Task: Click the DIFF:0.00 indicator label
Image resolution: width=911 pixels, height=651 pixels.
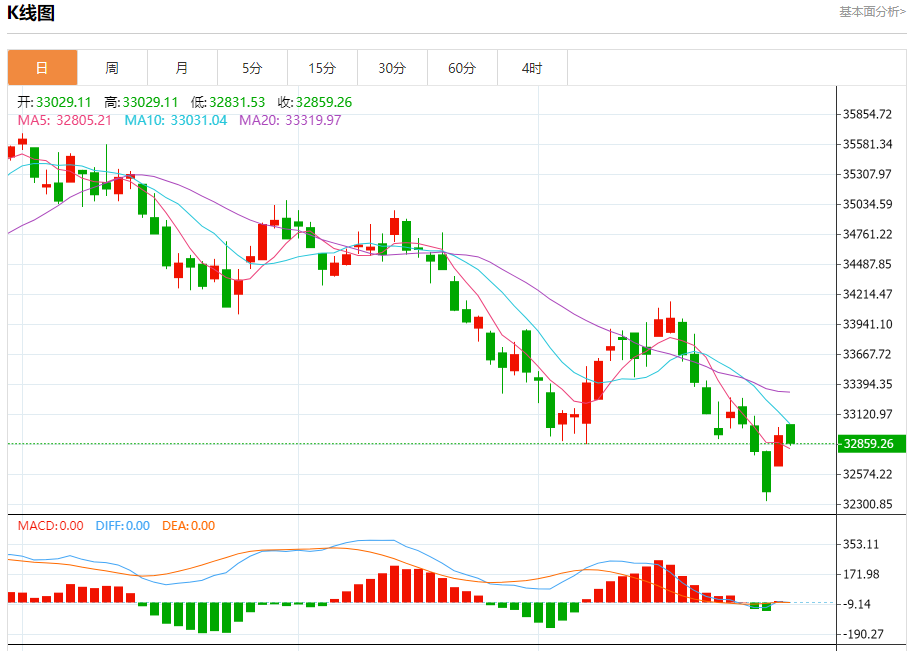Action: click(x=123, y=525)
